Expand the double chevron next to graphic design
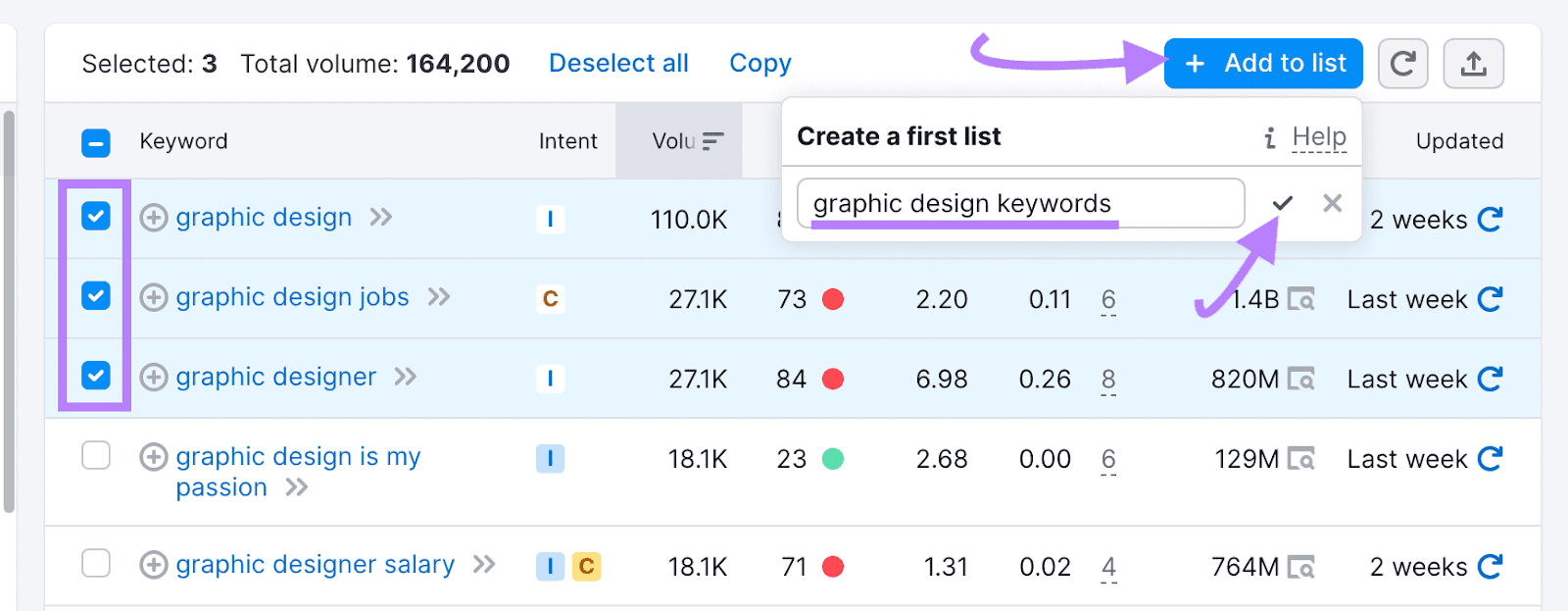 [381, 217]
